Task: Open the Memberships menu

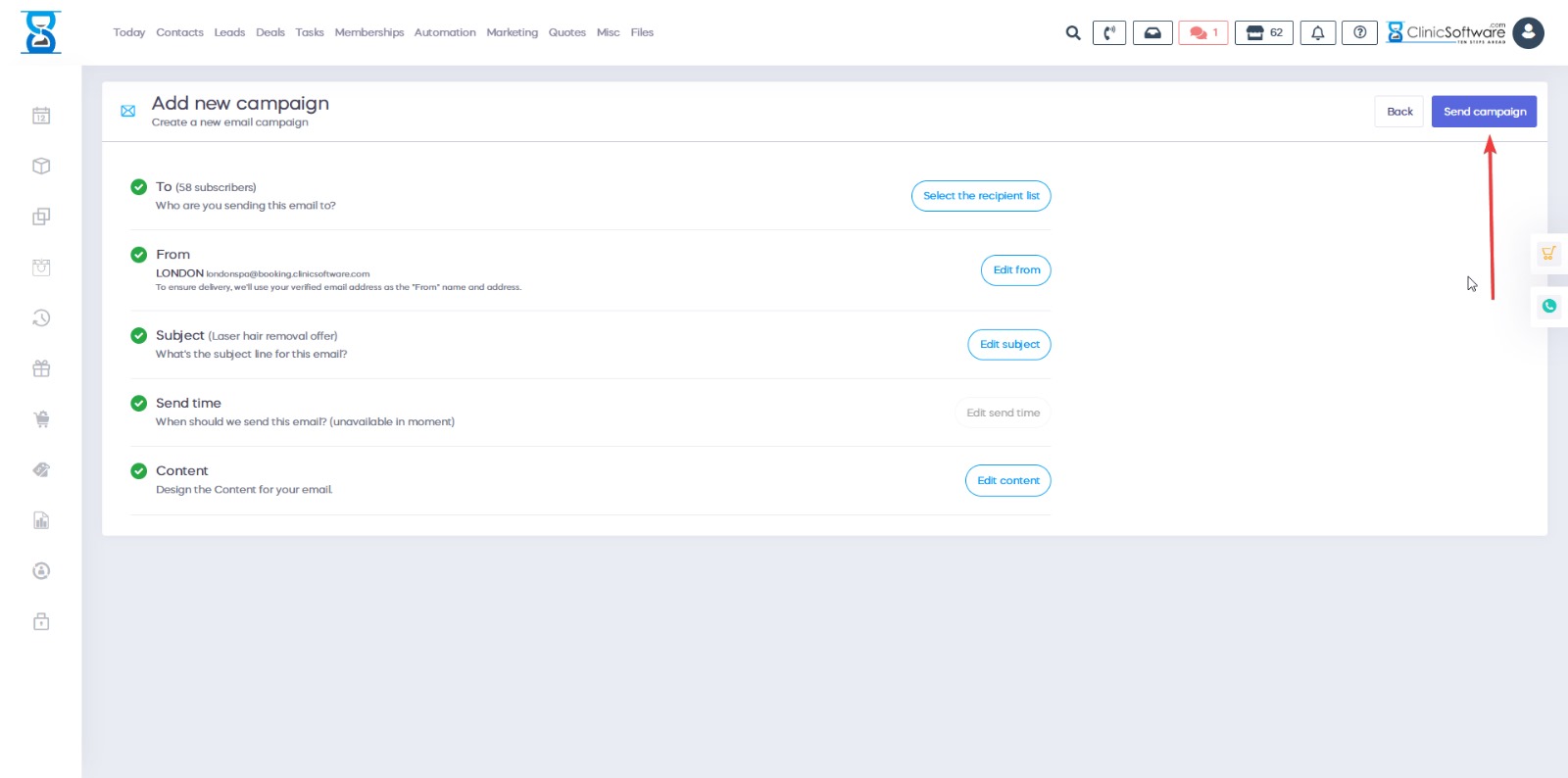Action: point(368,32)
